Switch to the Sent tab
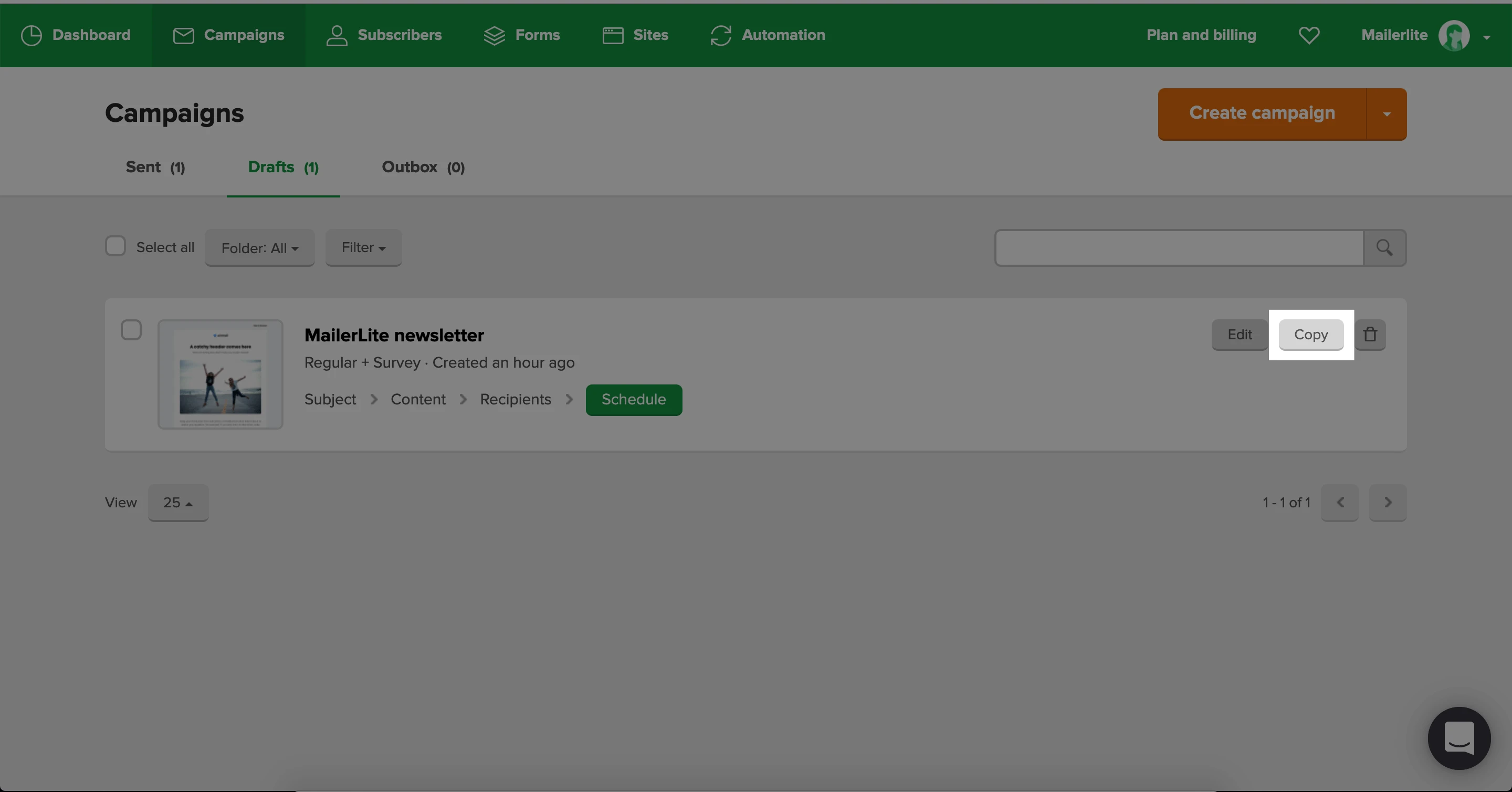Screen dimensions: 1512x792 pyautogui.click(x=155, y=168)
